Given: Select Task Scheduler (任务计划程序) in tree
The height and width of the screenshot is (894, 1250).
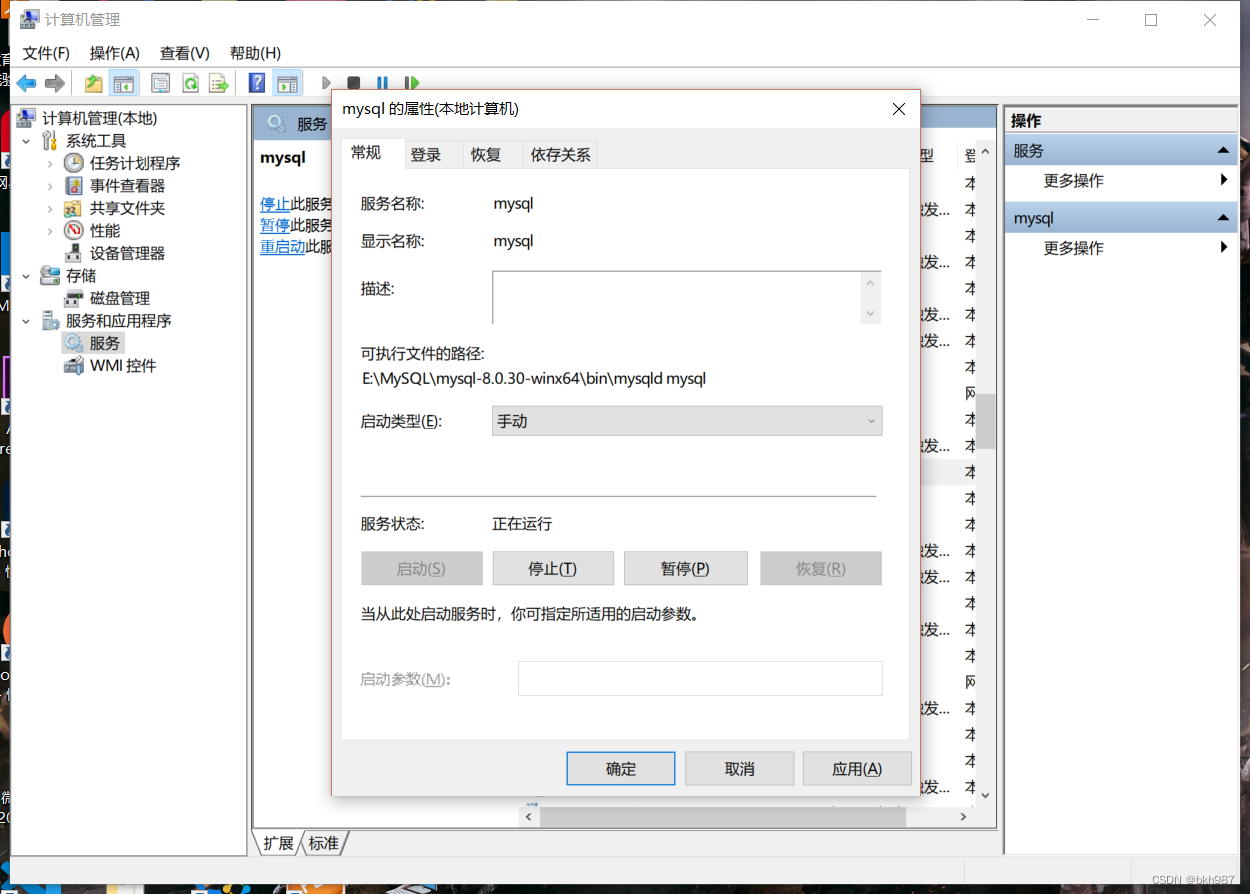Looking at the screenshot, I should click(135, 163).
